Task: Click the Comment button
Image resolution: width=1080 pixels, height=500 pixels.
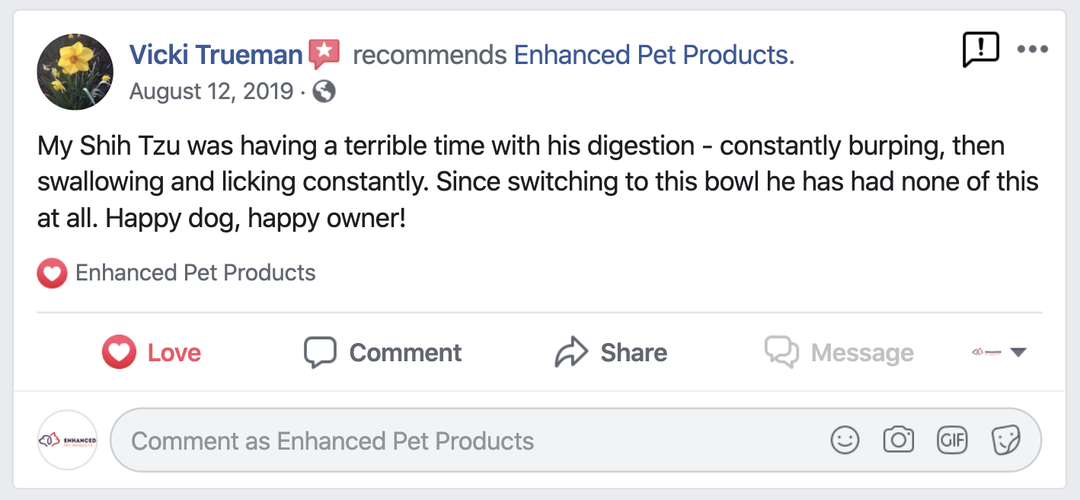Action: point(383,352)
